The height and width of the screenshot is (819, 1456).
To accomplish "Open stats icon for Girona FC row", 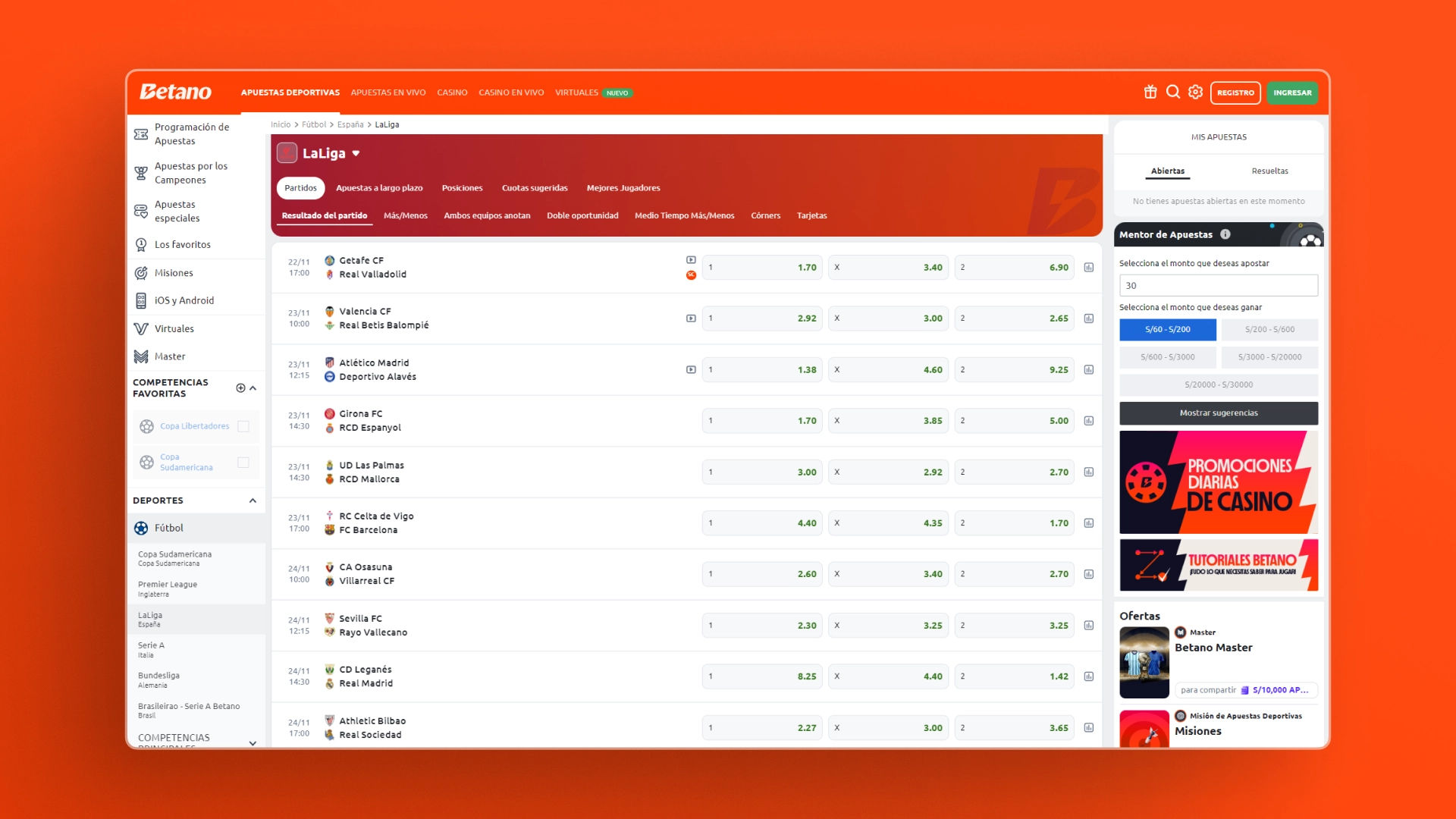I will pos(1089,421).
